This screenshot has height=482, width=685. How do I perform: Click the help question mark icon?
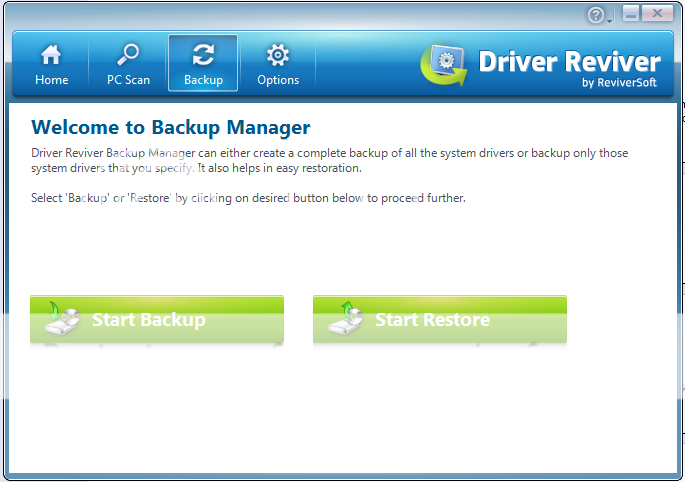[x=595, y=15]
